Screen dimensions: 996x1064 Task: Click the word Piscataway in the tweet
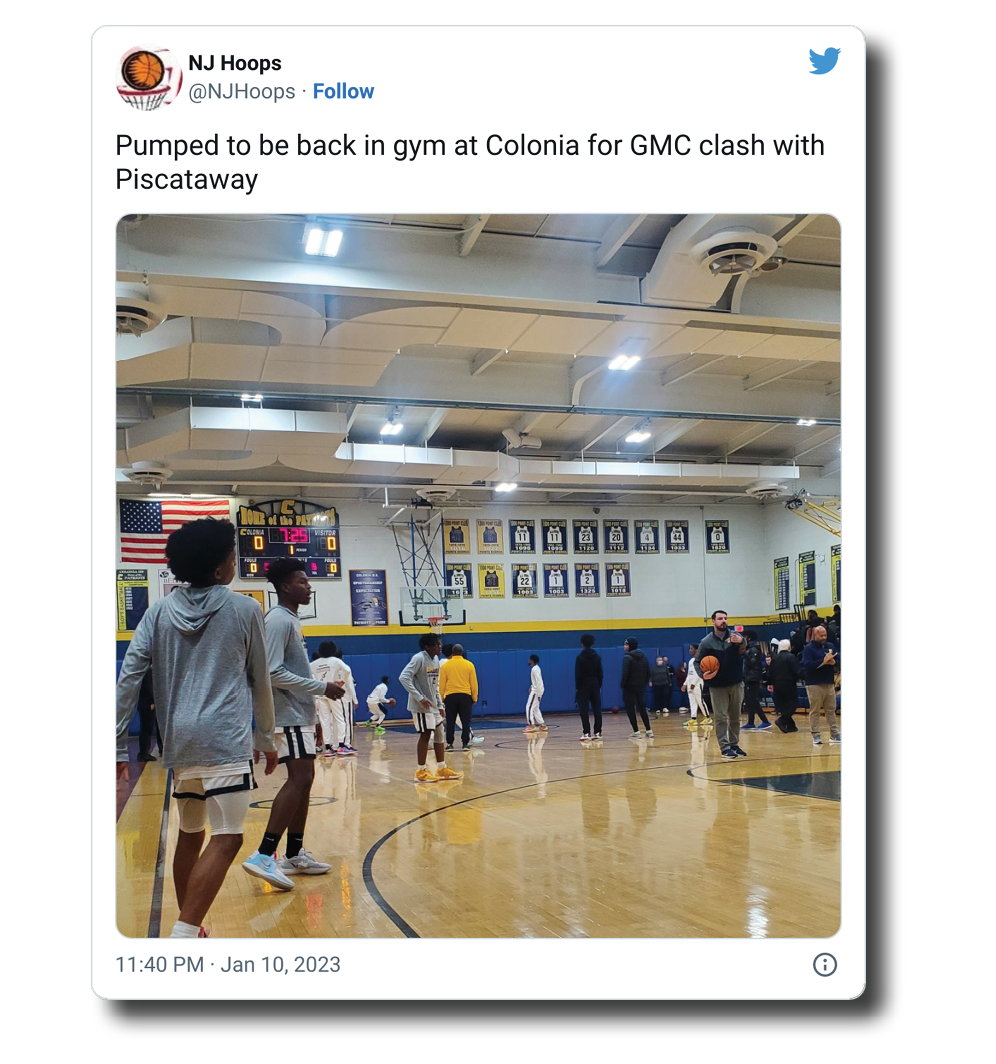tap(187, 180)
